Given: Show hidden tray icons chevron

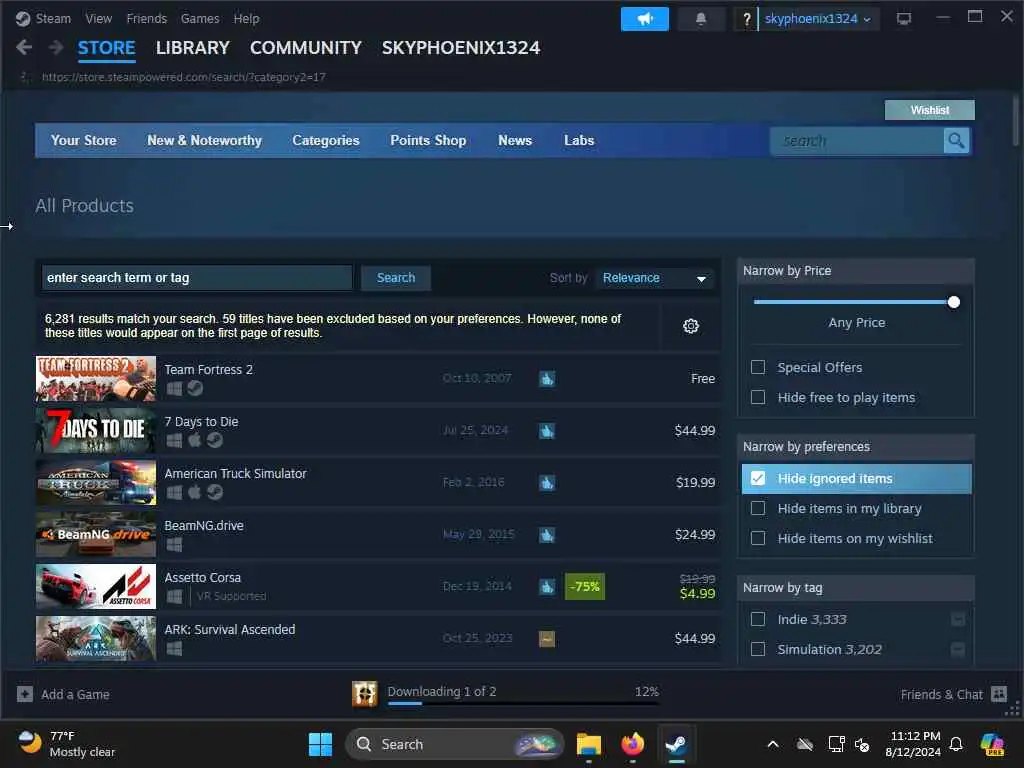Looking at the screenshot, I should 773,744.
